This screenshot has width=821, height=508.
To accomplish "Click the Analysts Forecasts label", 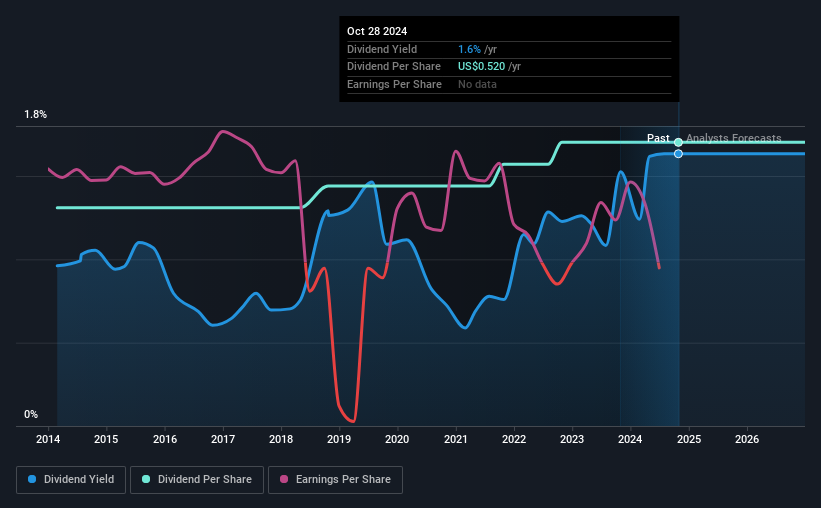I will tap(734, 138).
